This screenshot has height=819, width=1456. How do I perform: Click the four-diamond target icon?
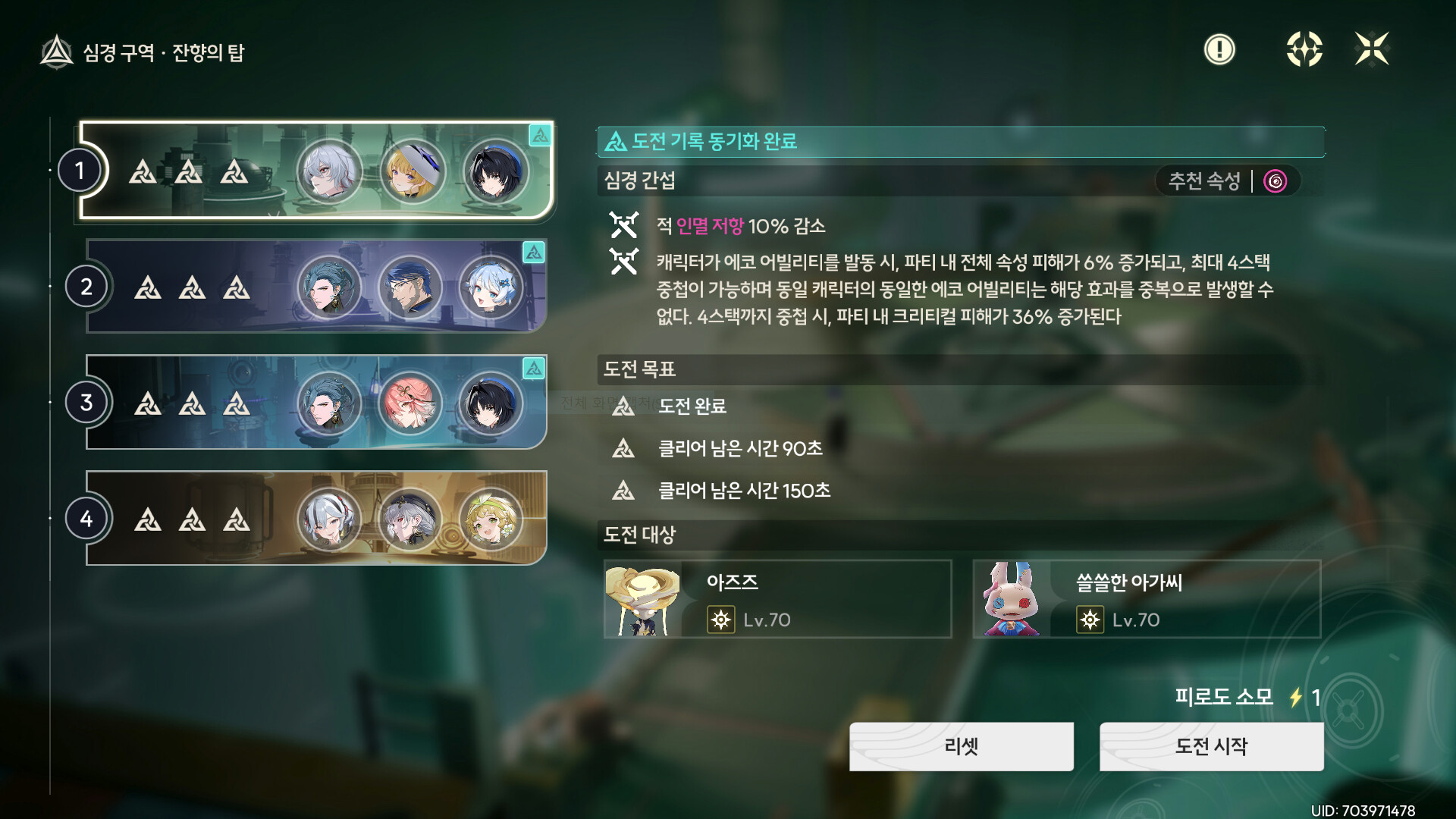pyautogui.click(x=1304, y=49)
